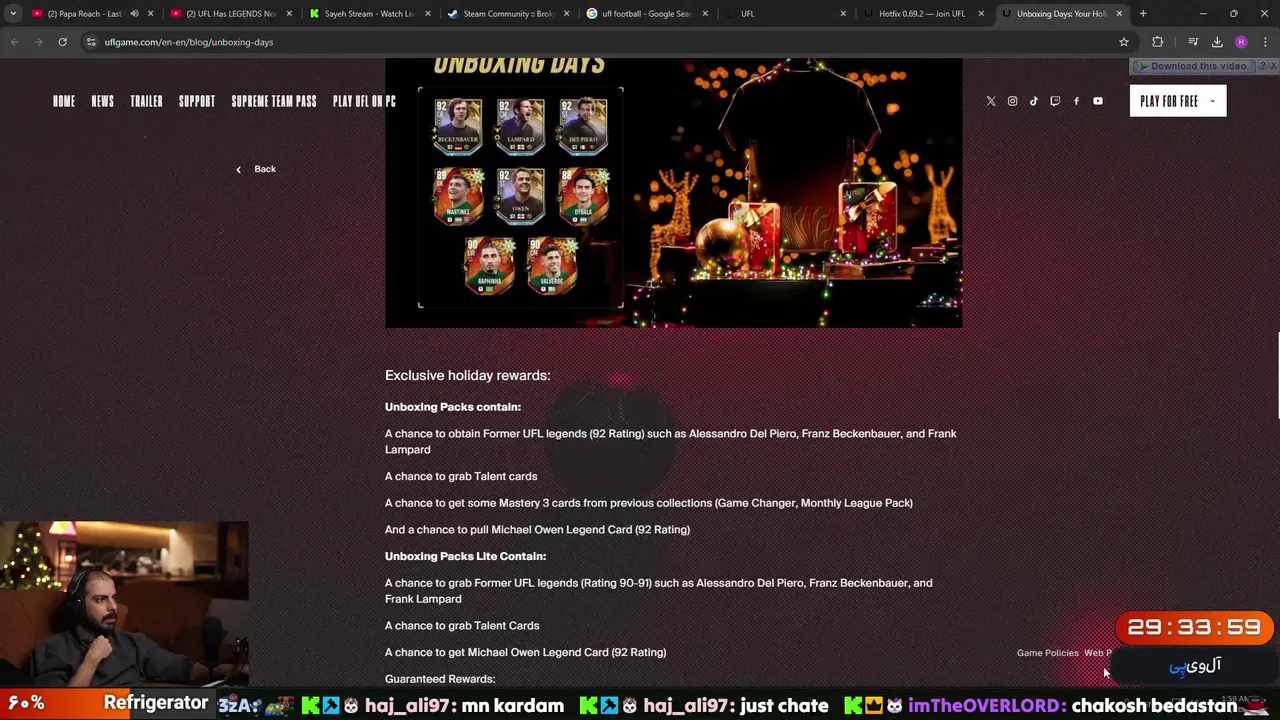Click the 'Unboxing Packs contain:' subheading
Screen dimensions: 1280x720
coord(453,407)
